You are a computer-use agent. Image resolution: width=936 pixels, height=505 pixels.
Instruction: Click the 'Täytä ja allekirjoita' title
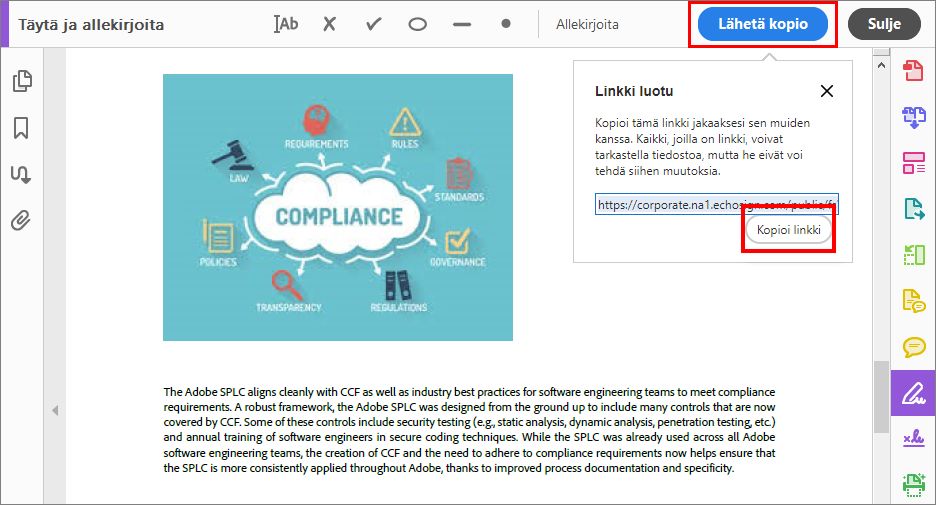(x=91, y=24)
